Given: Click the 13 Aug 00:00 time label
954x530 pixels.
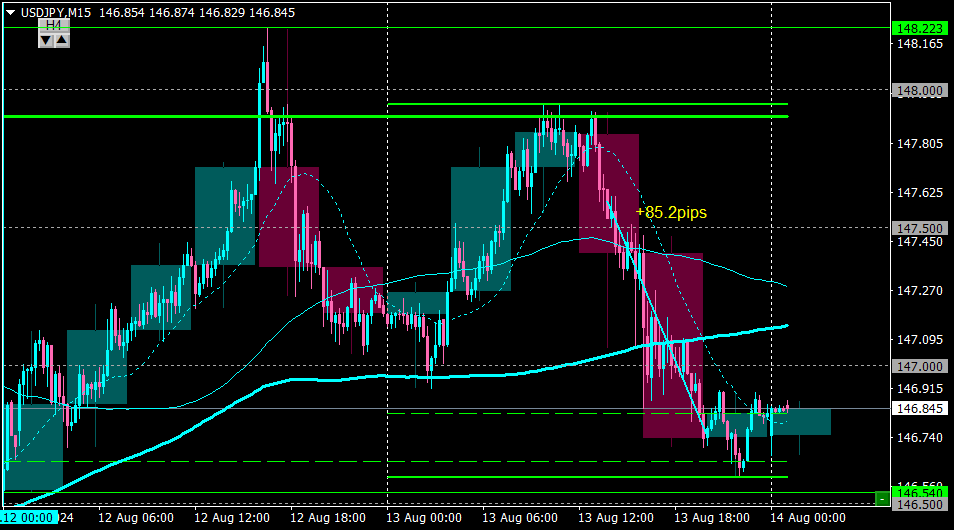Looking at the screenshot, I should (x=424, y=518).
